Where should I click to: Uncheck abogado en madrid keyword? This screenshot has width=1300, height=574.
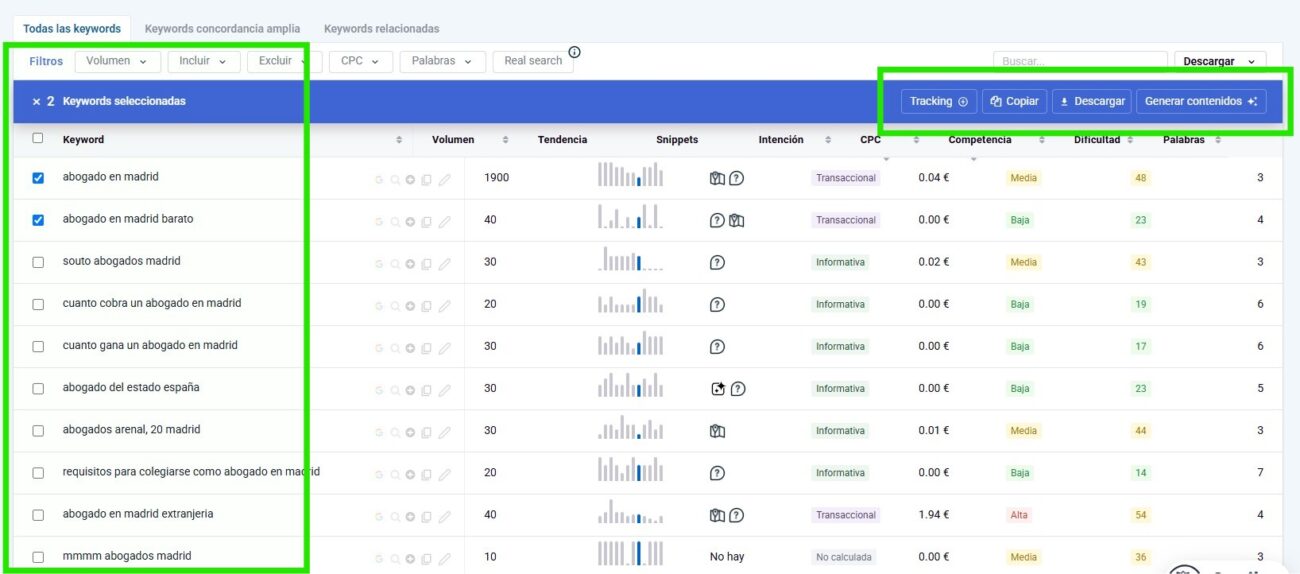pyautogui.click(x=38, y=178)
